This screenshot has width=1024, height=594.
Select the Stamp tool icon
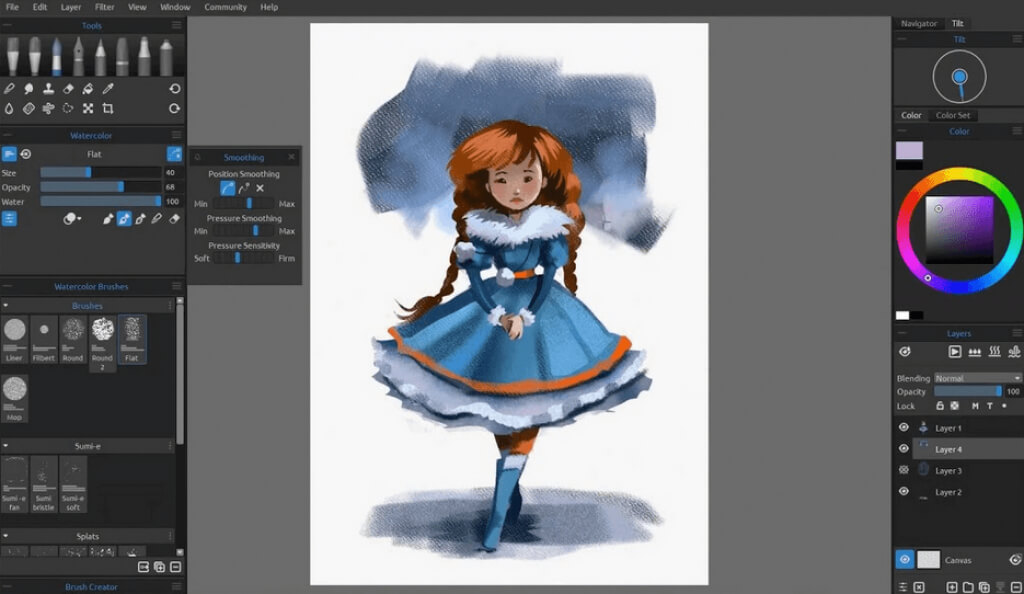click(x=48, y=89)
